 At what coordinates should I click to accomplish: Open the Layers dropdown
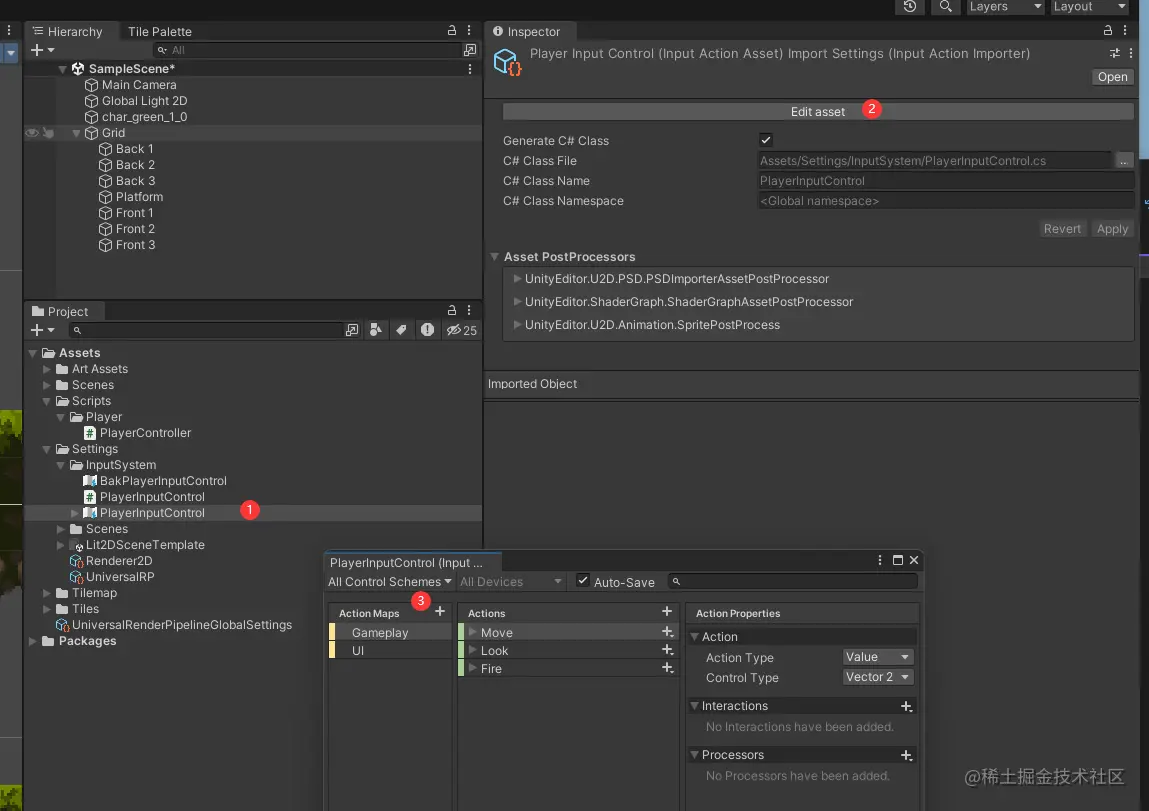pos(1005,7)
